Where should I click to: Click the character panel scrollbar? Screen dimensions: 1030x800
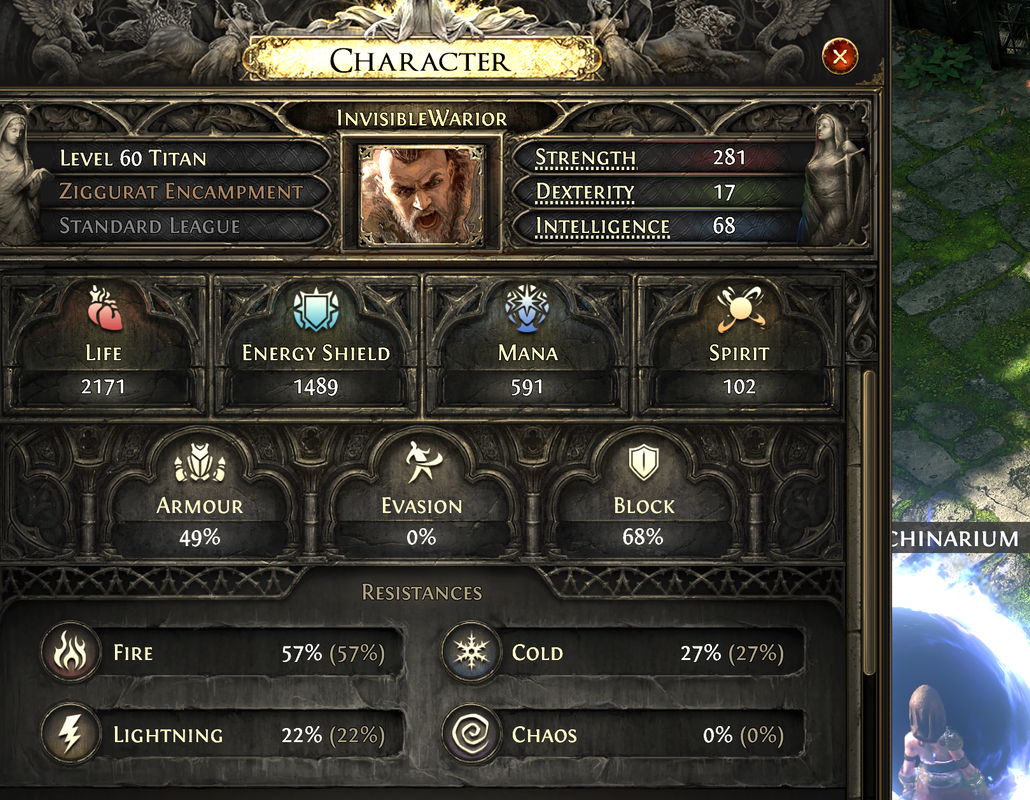[868, 522]
